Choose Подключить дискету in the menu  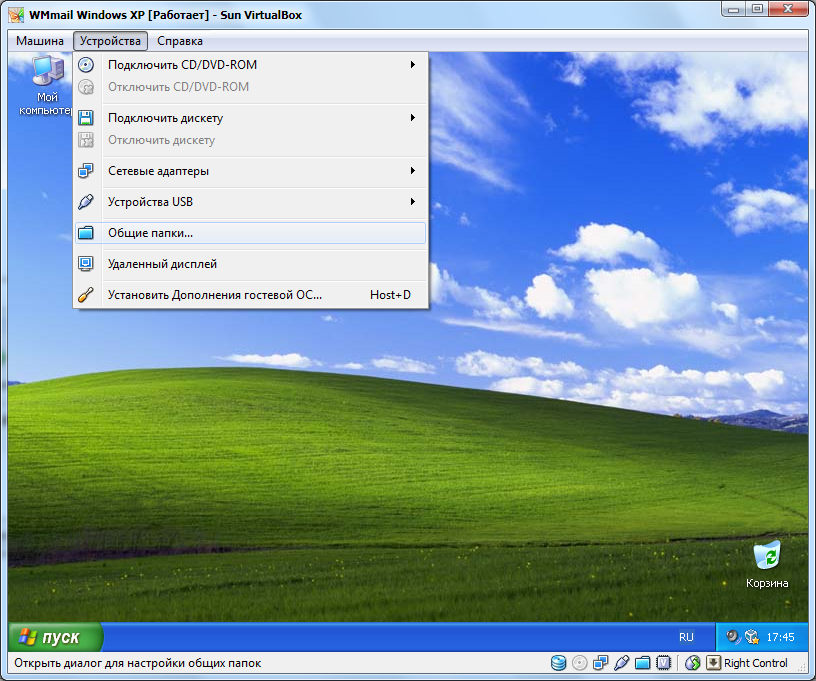[250, 118]
